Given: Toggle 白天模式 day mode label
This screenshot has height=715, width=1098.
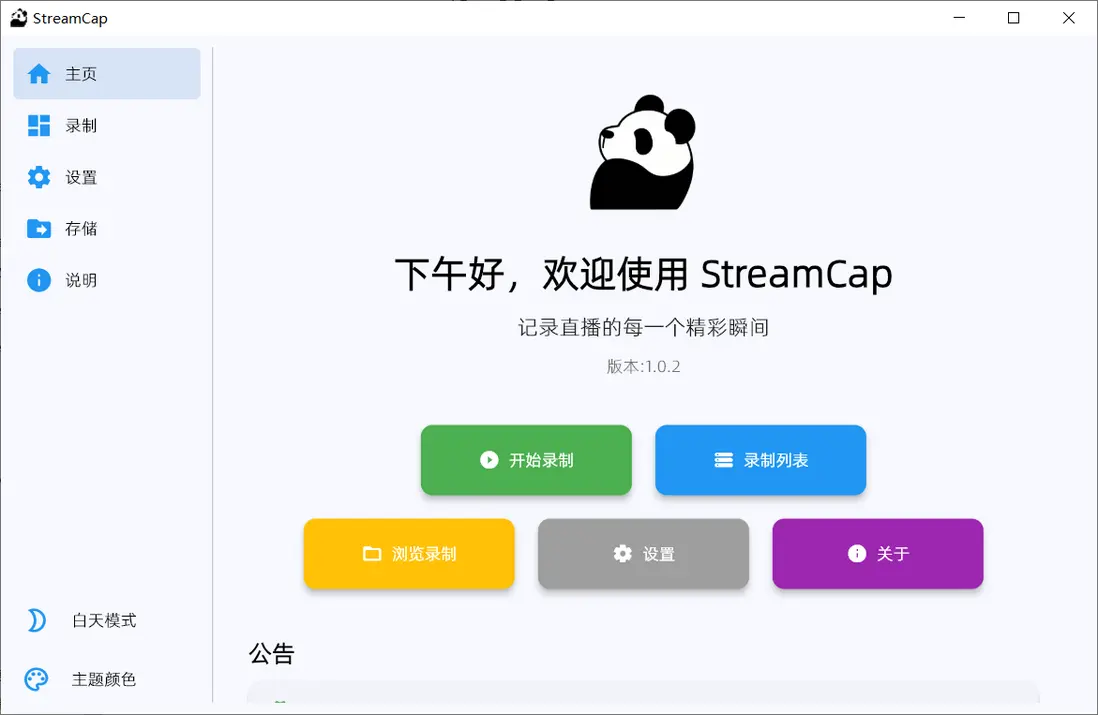Looking at the screenshot, I should click(x=104, y=620).
